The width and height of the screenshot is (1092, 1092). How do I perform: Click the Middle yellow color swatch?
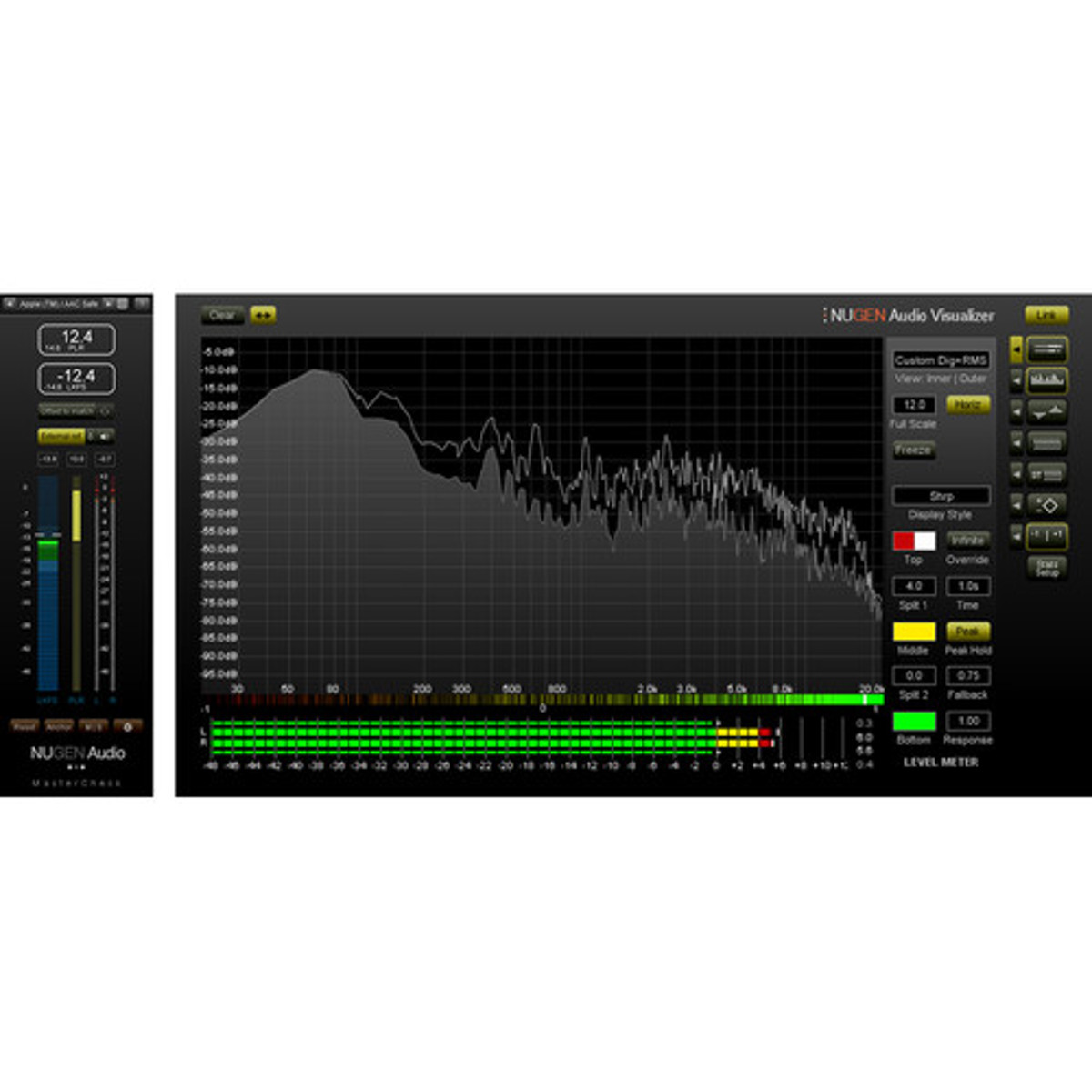[x=914, y=631]
